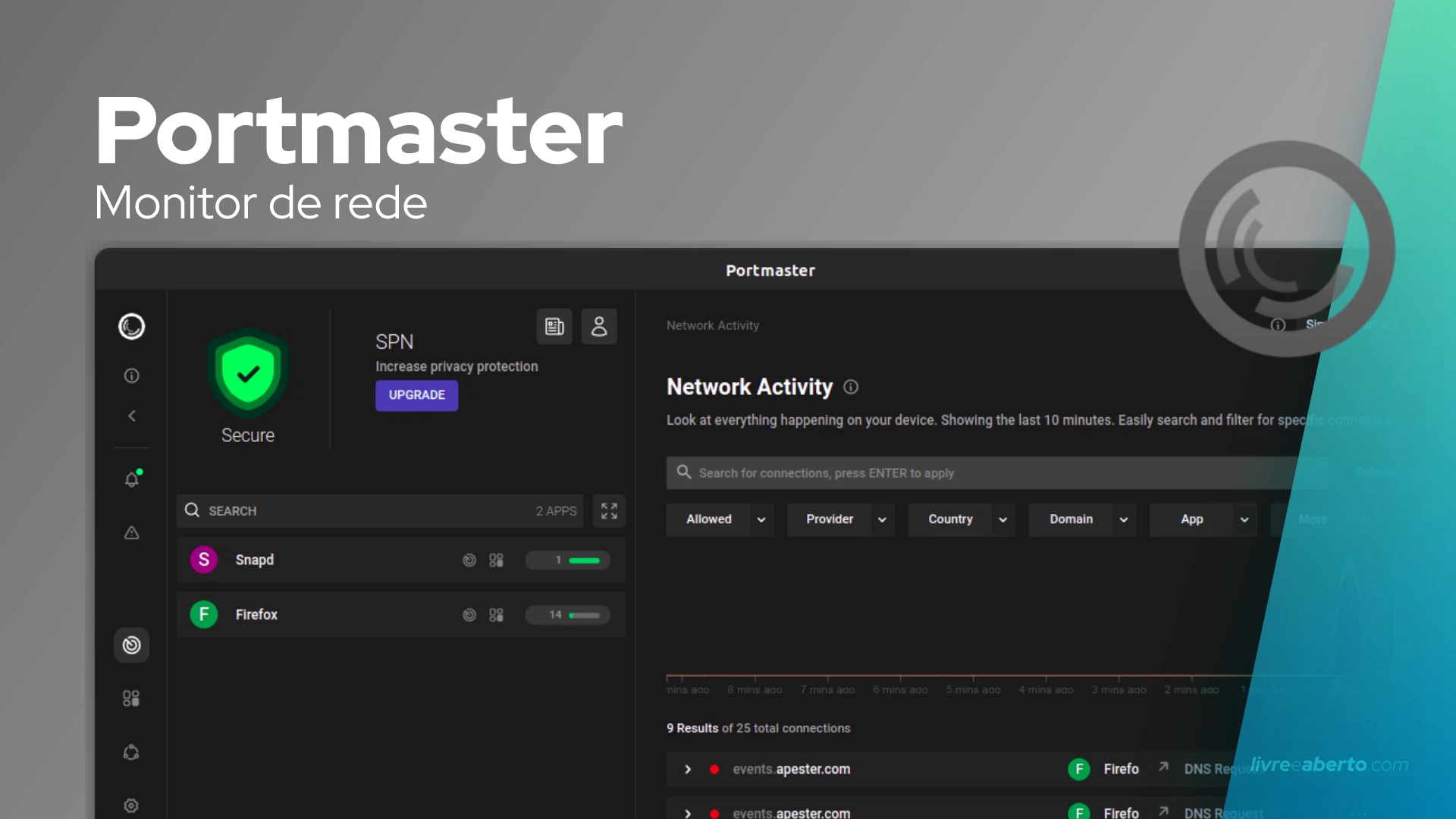Open the Domain filter menu
The width and height of the screenshot is (1456, 819).
point(1081,519)
